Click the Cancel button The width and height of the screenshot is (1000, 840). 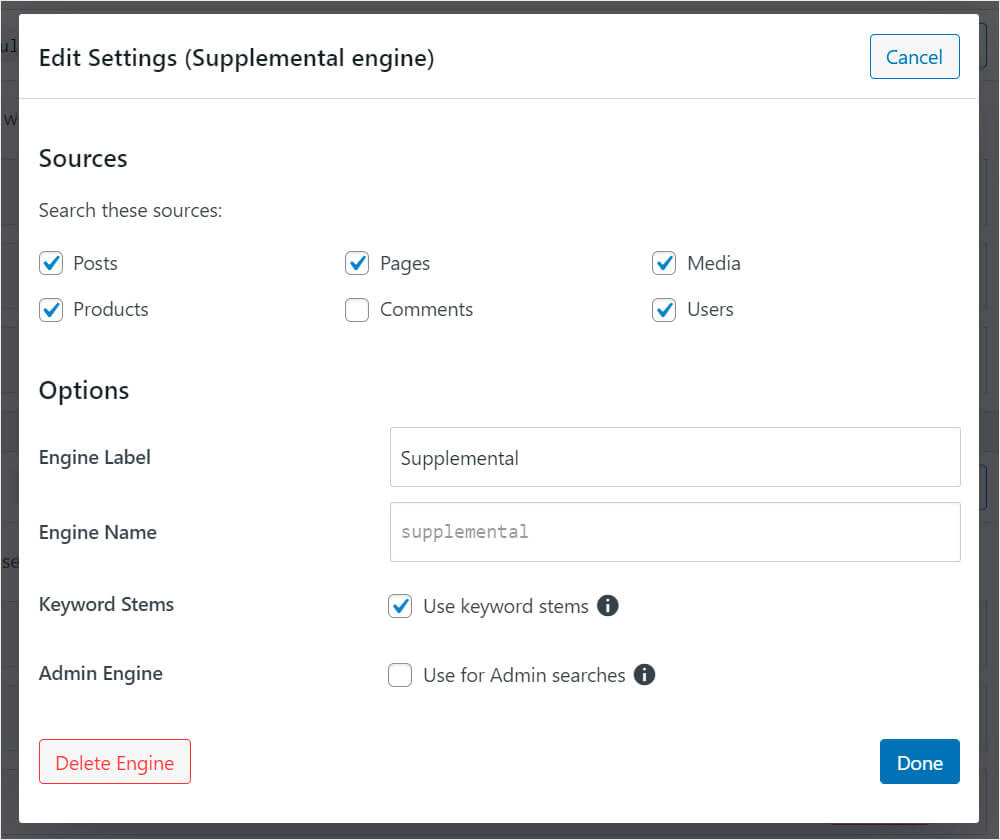point(914,57)
